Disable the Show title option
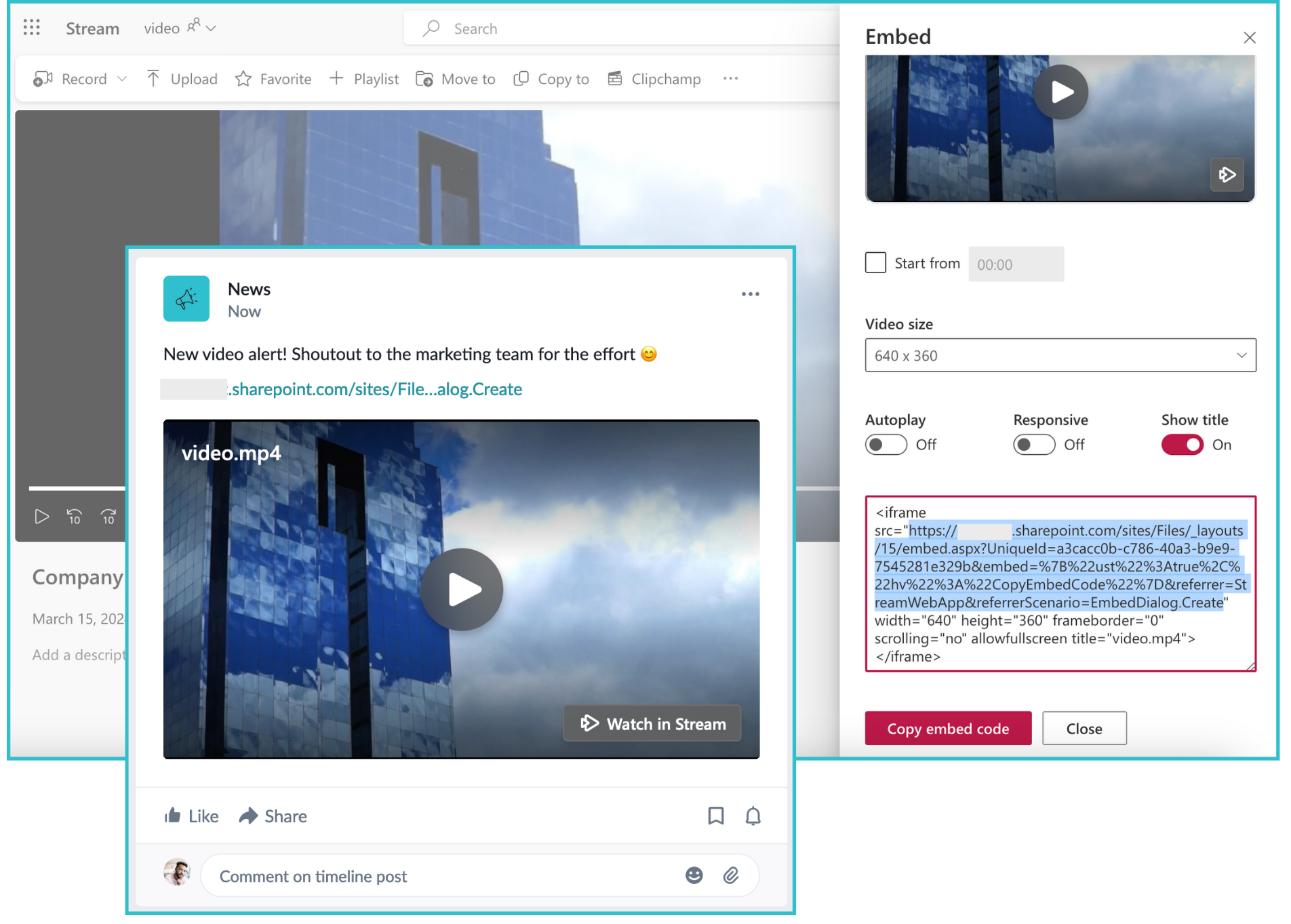Image resolution: width=1291 pixels, height=924 pixels. pyautogui.click(x=1182, y=445)
